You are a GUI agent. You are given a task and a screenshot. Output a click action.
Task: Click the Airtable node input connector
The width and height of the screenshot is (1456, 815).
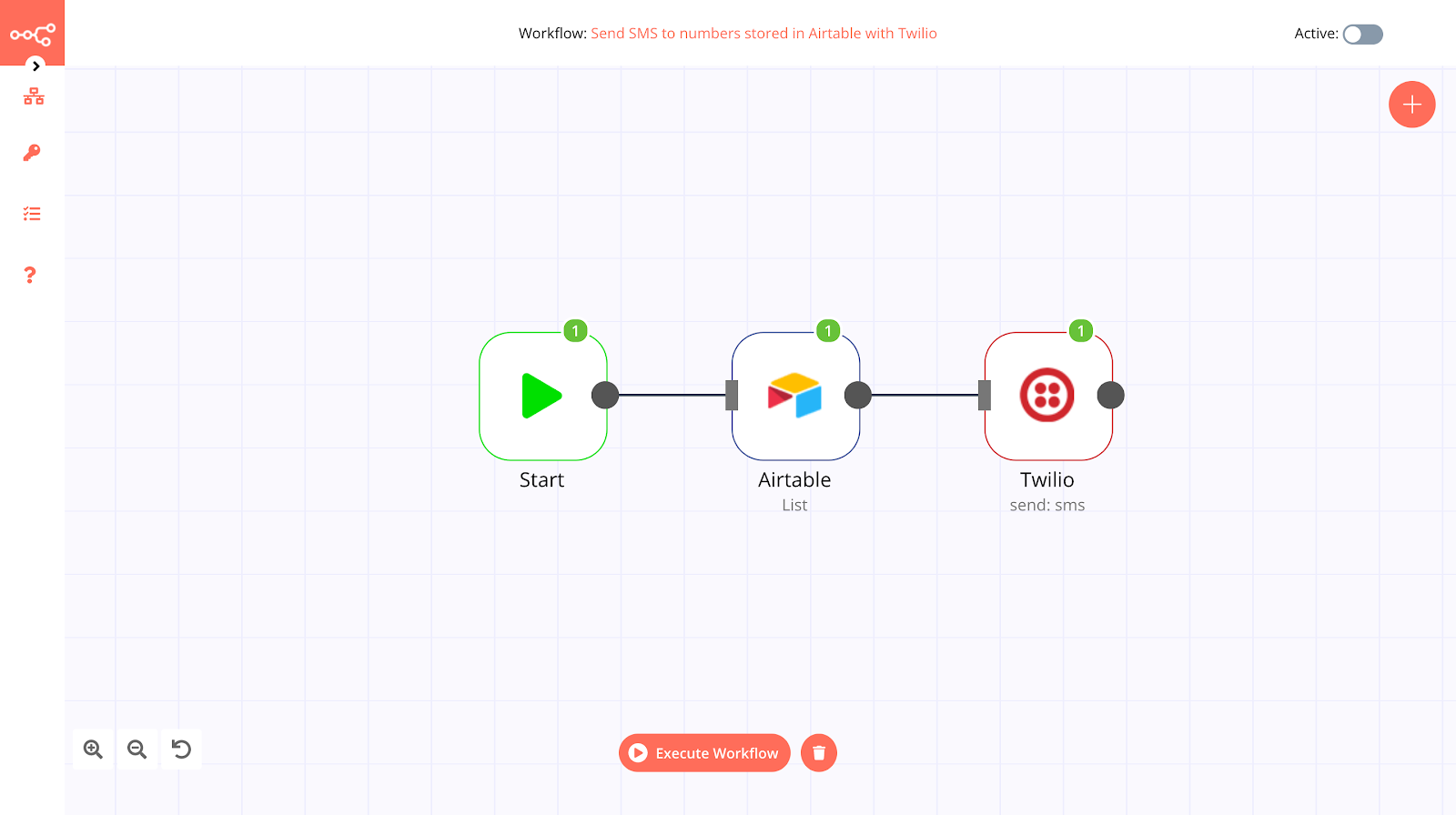coord(732,395)
